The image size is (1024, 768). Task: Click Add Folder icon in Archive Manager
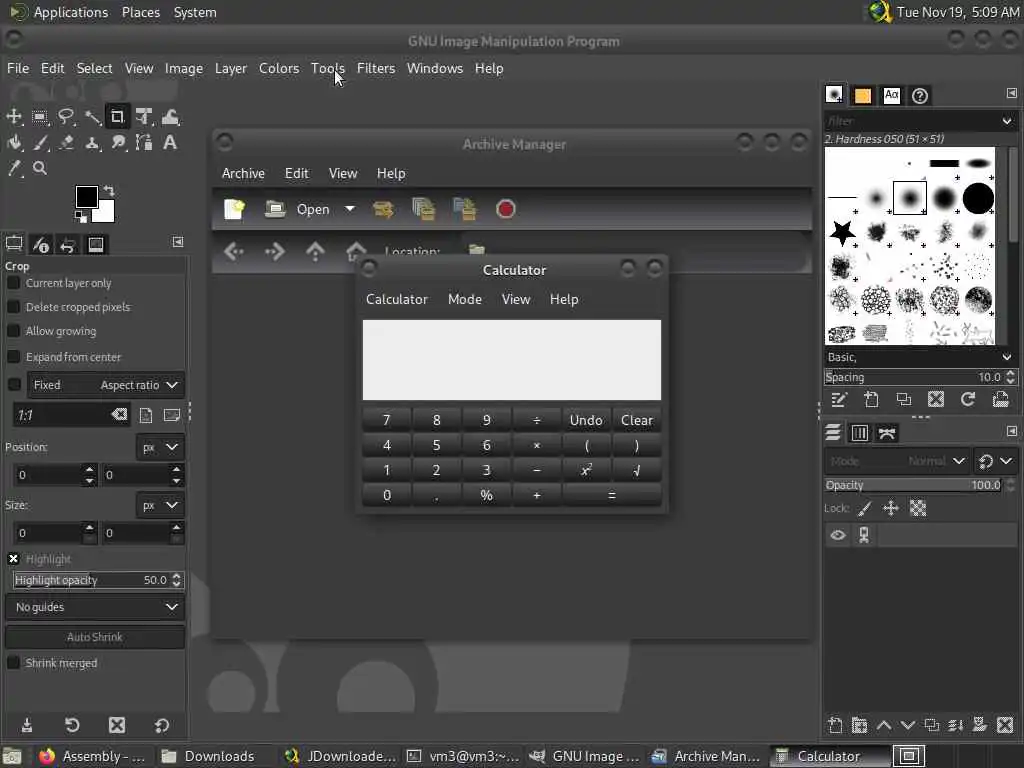(464, 209)
